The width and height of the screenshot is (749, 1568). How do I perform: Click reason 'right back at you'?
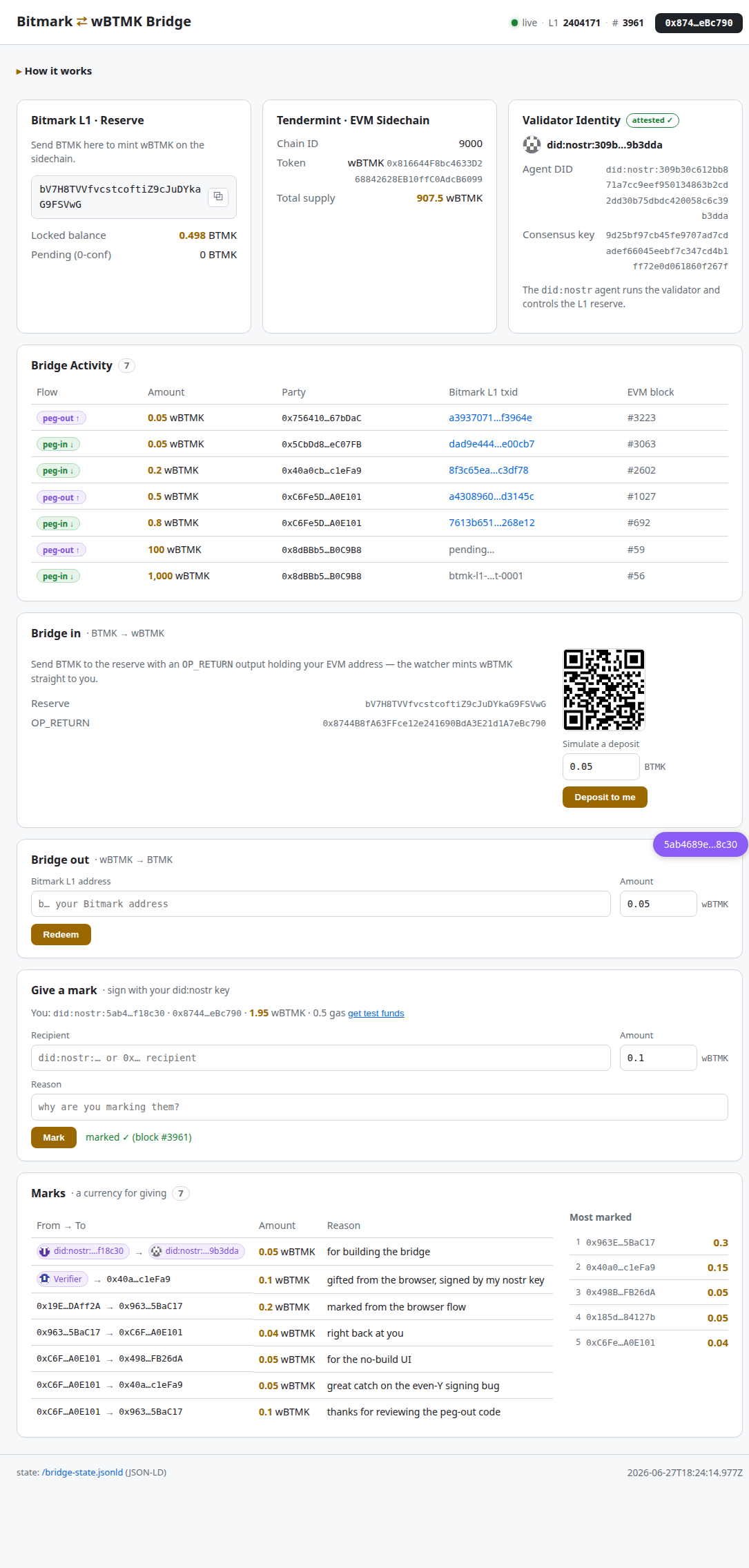point(365,1333)
